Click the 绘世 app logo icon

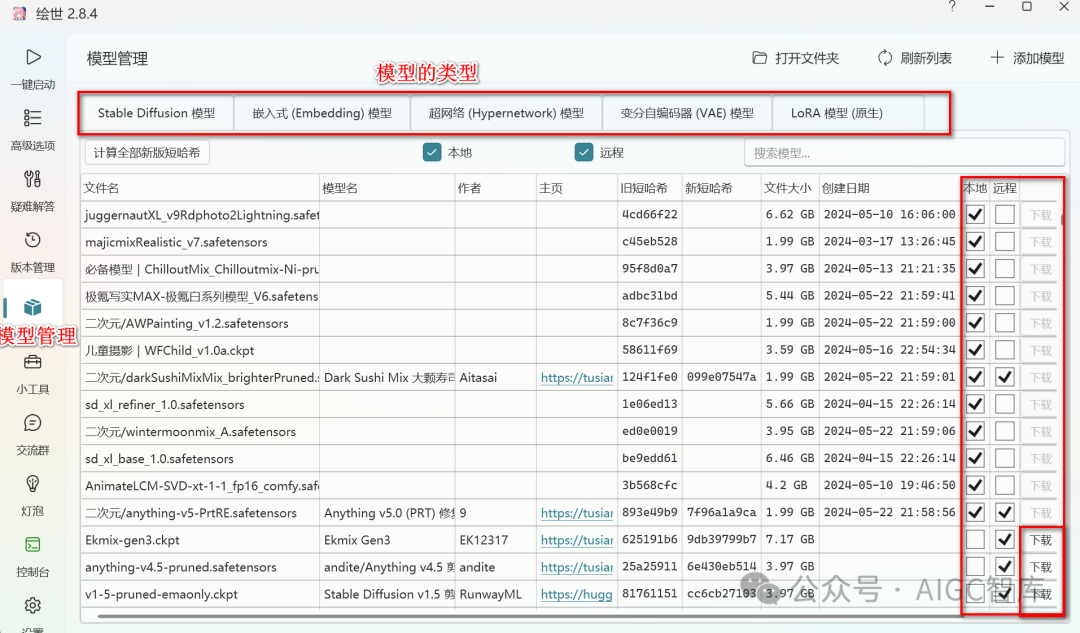[19, 13]
